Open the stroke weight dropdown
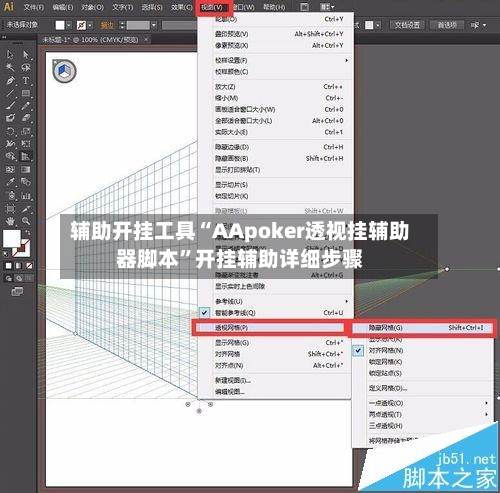Viewport: 500px width, 493px height. click(154, 25)
